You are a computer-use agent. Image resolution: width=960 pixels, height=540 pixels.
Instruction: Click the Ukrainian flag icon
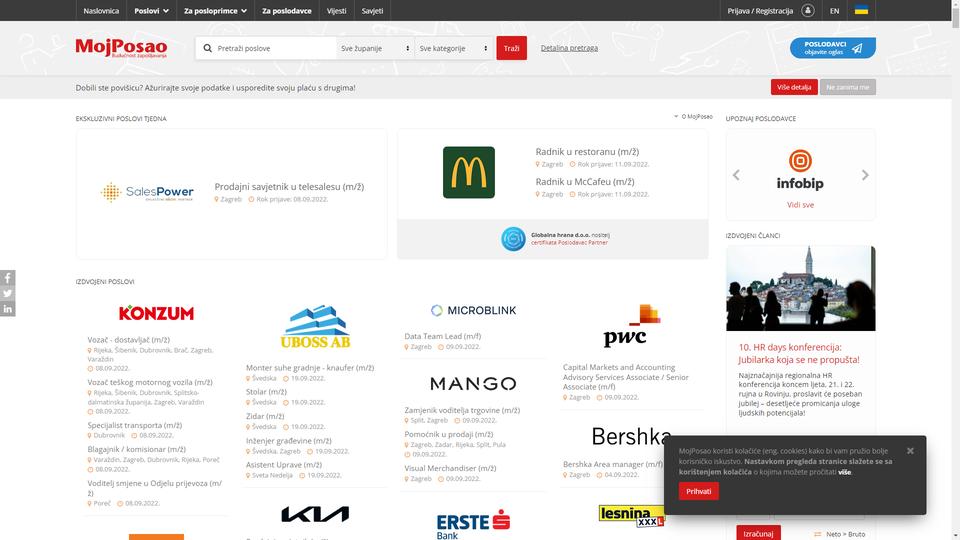pyautogui.click(x=861, y=10)
